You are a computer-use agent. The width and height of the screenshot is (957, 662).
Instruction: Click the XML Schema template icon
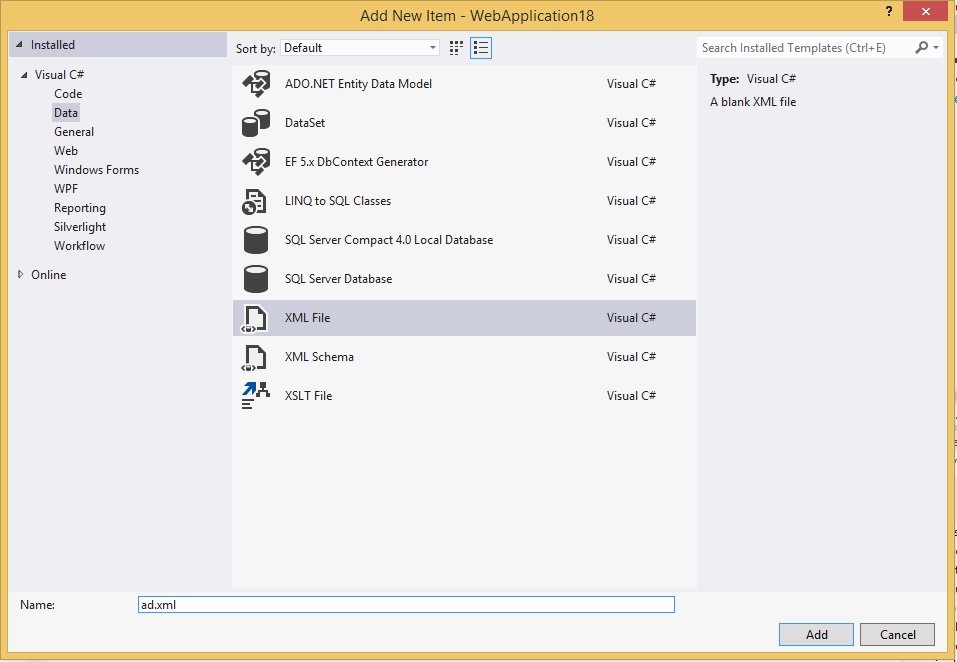tap(255, 356)
